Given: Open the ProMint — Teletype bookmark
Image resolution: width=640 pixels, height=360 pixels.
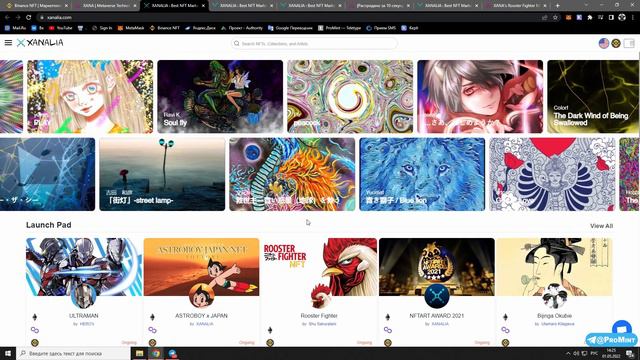Looking at the screenshot, I should click(340, 28).
